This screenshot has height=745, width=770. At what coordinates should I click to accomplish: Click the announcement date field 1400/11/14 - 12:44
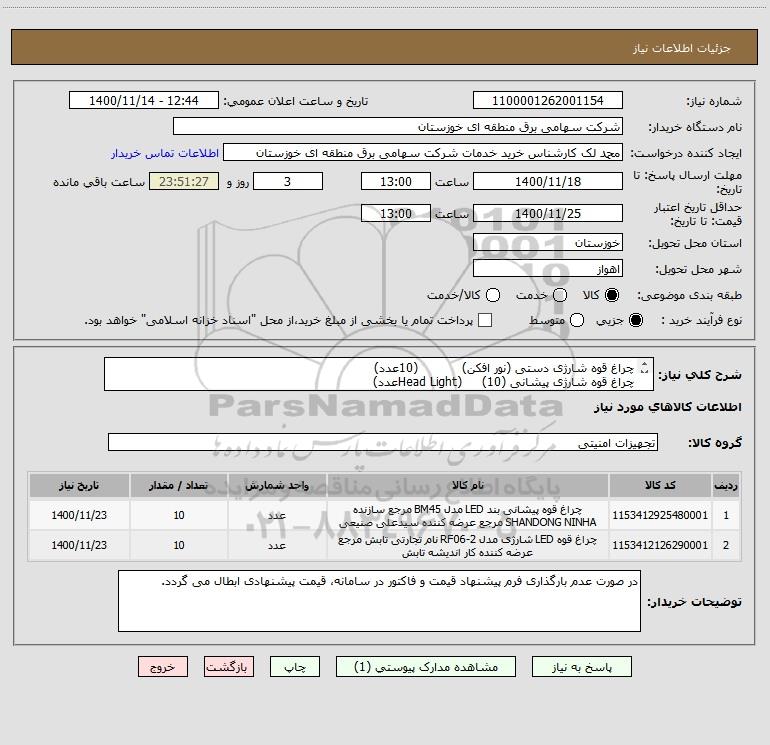[144, 101]
